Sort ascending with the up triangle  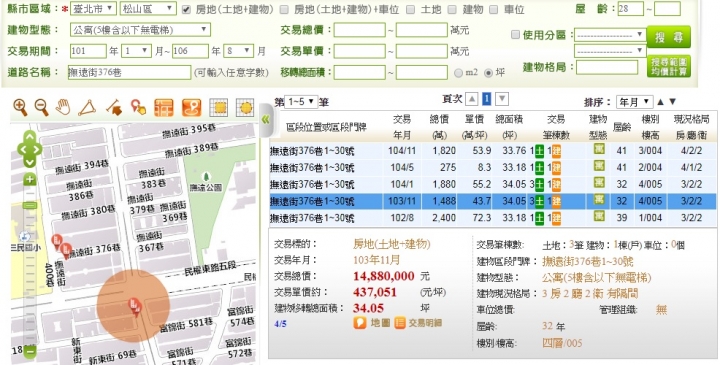[660, 102]
